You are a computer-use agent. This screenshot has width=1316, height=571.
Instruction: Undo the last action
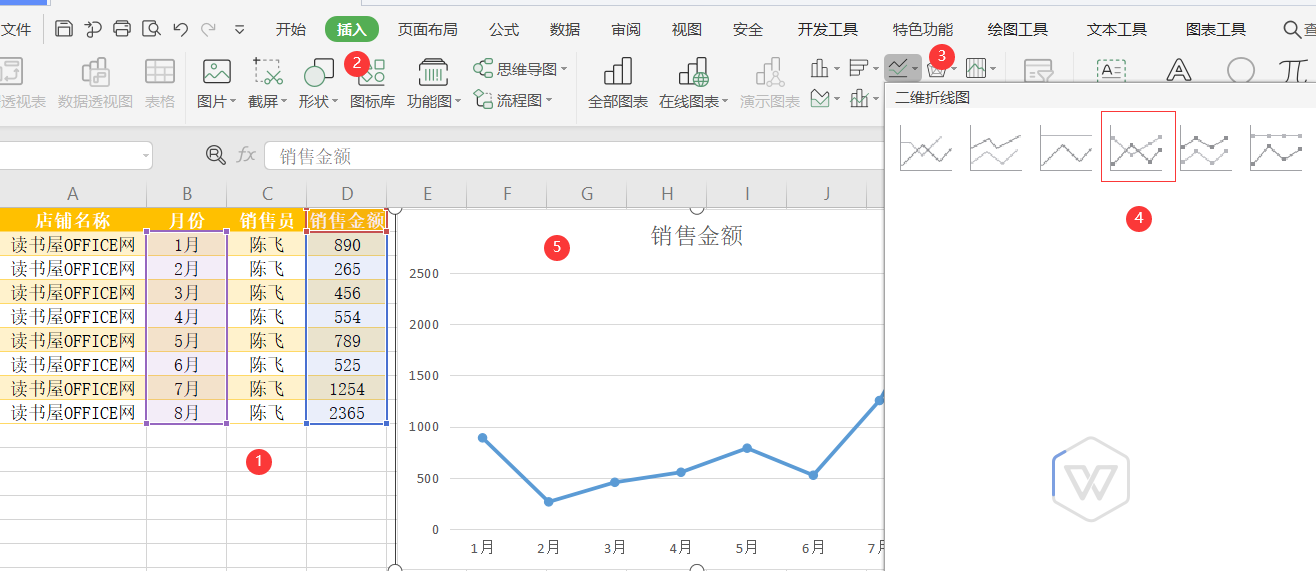click(180, 29)
